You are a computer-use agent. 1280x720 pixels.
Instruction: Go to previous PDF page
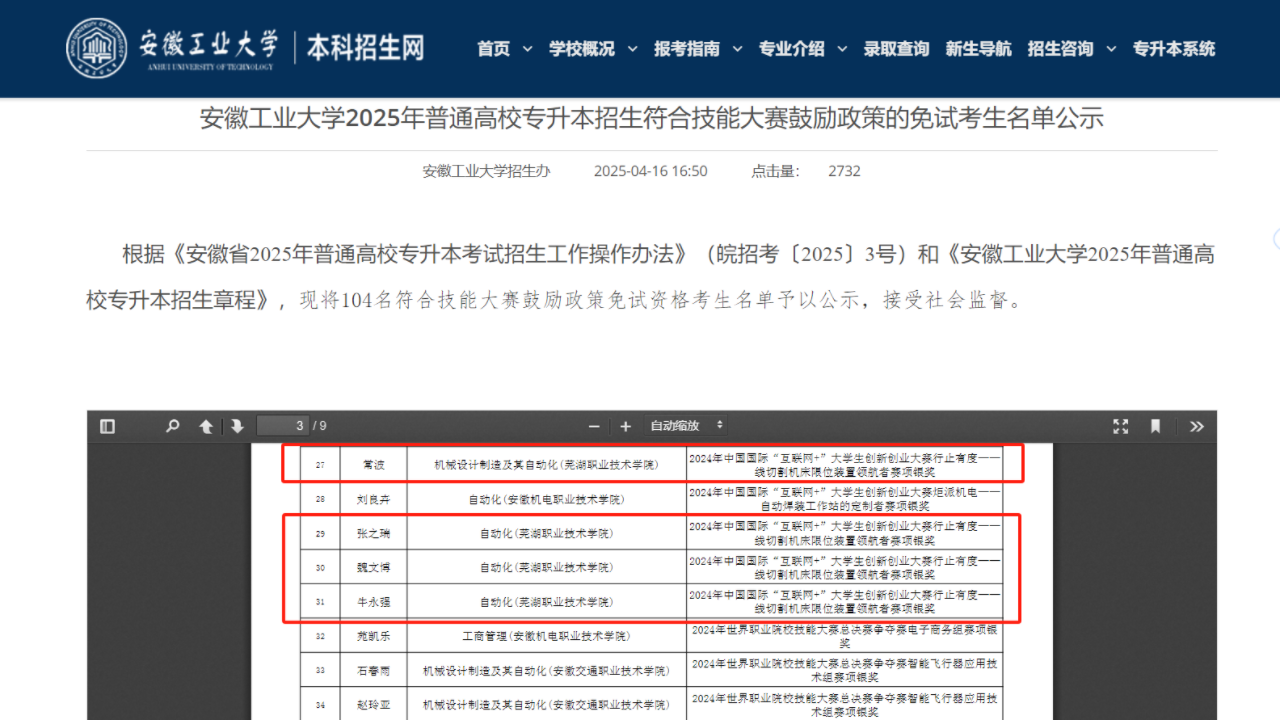pos(206,426)
